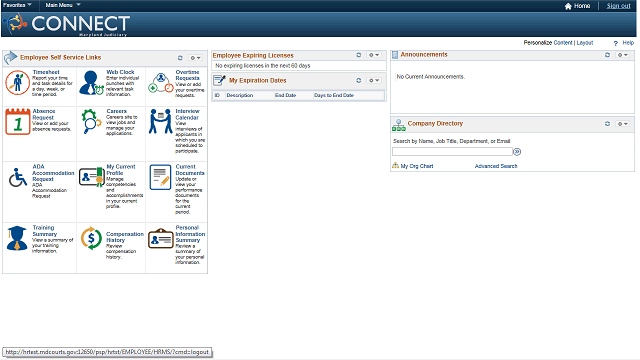Open the Timesheet icon
This screenshot has width=640, height=360.
pyautogui.click(x=17, y=83)
